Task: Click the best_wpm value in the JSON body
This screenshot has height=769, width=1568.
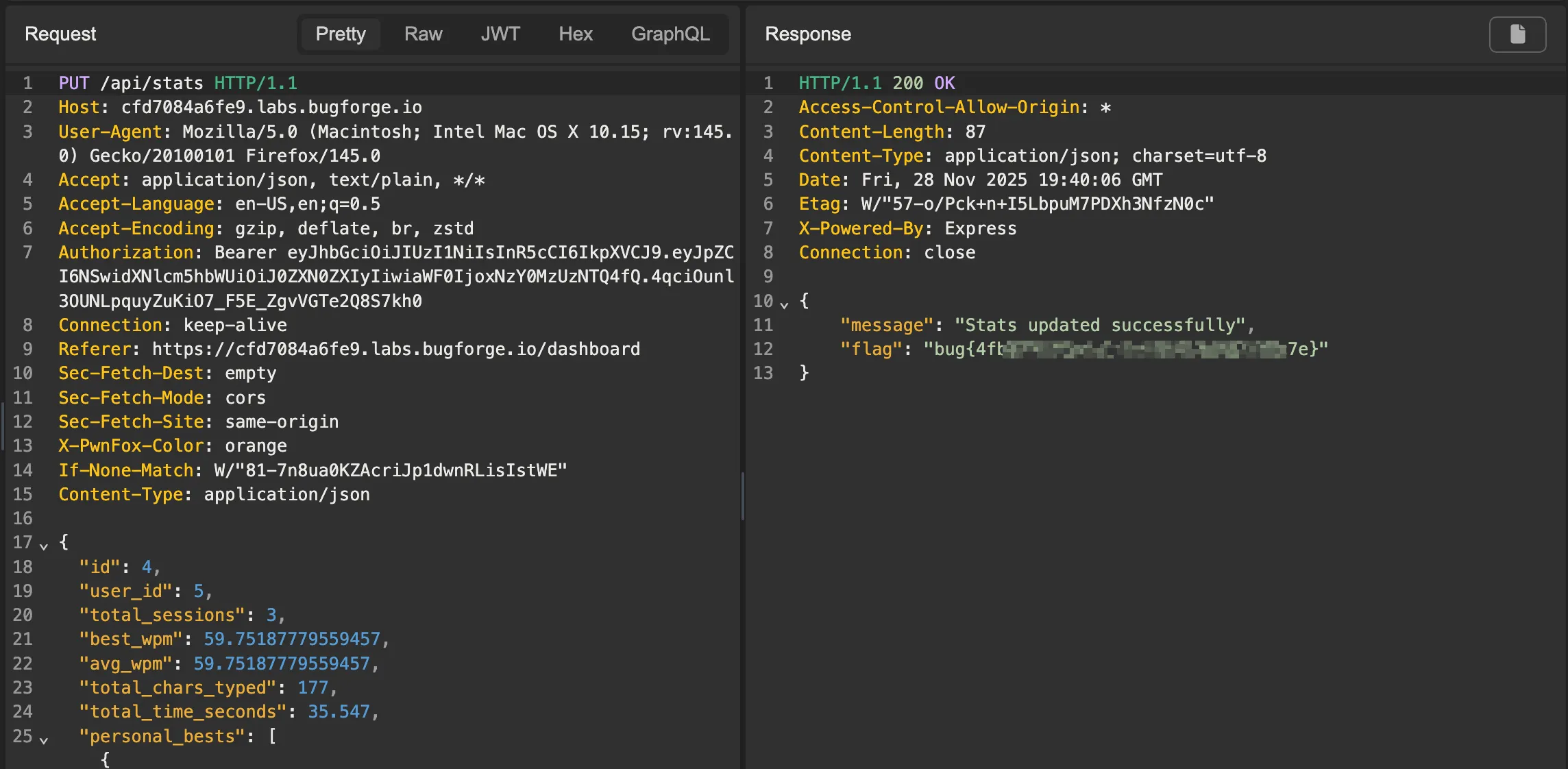Action: 291,639
